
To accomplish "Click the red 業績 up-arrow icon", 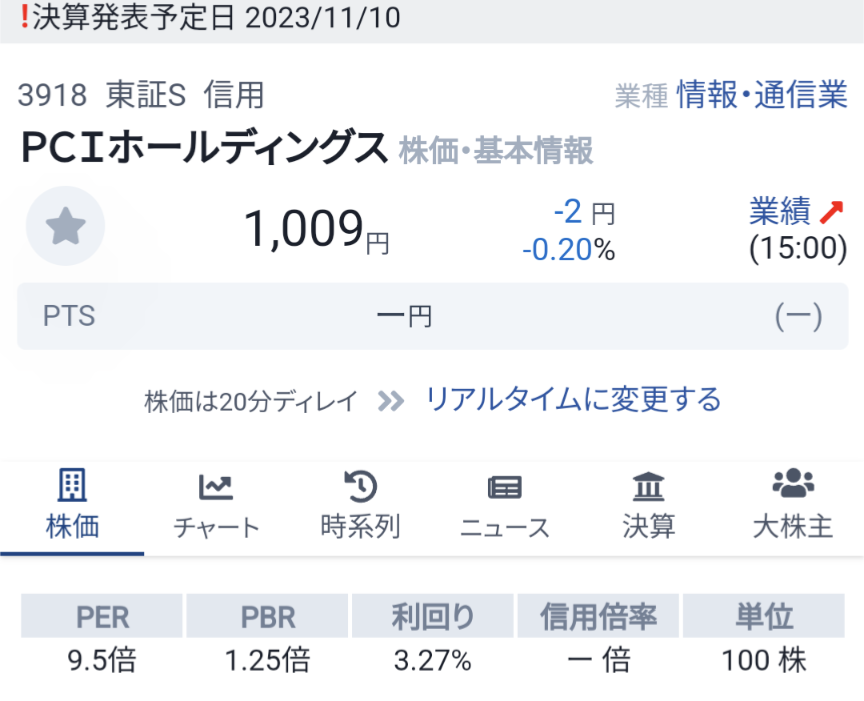I will click(832, 212).
